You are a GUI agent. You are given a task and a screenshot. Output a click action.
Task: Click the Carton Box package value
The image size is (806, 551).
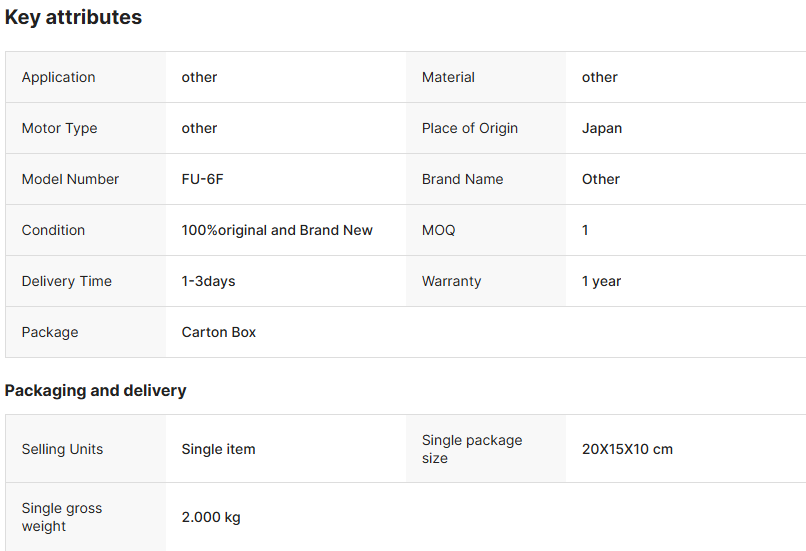(219, 332)
